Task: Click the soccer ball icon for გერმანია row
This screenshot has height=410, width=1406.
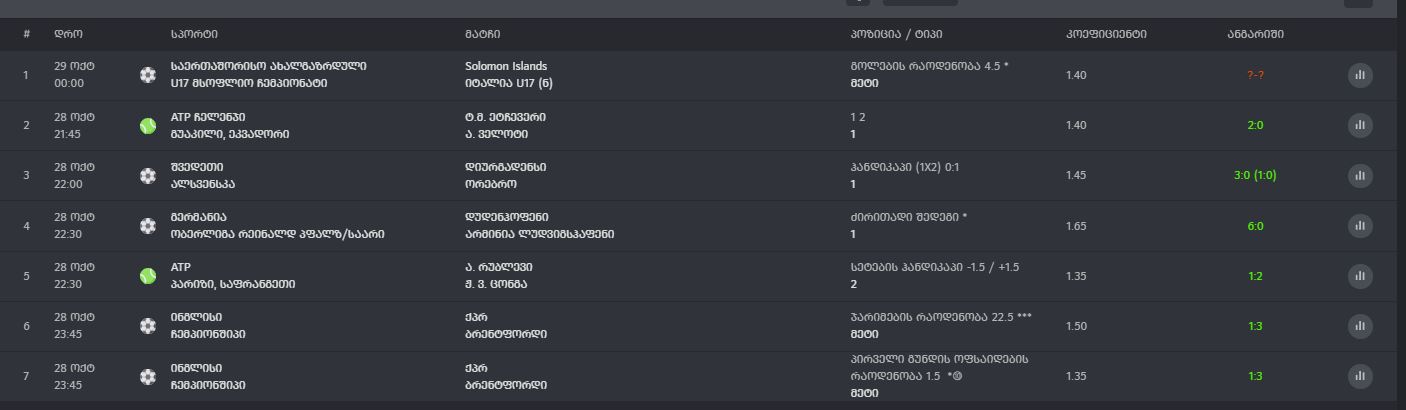Action: [x=148, y=226]
